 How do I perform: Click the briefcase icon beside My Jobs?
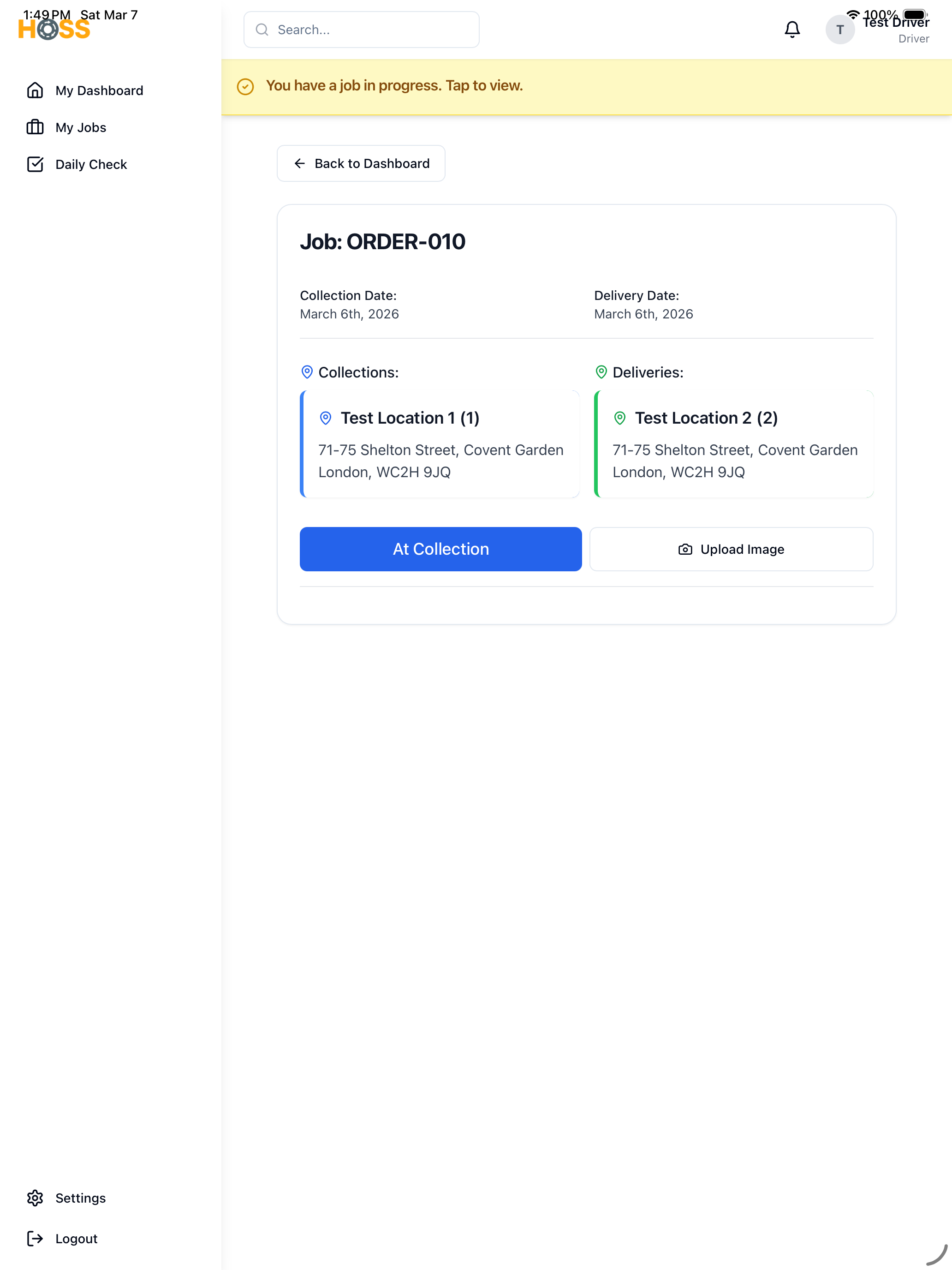[x=35, y=127]
